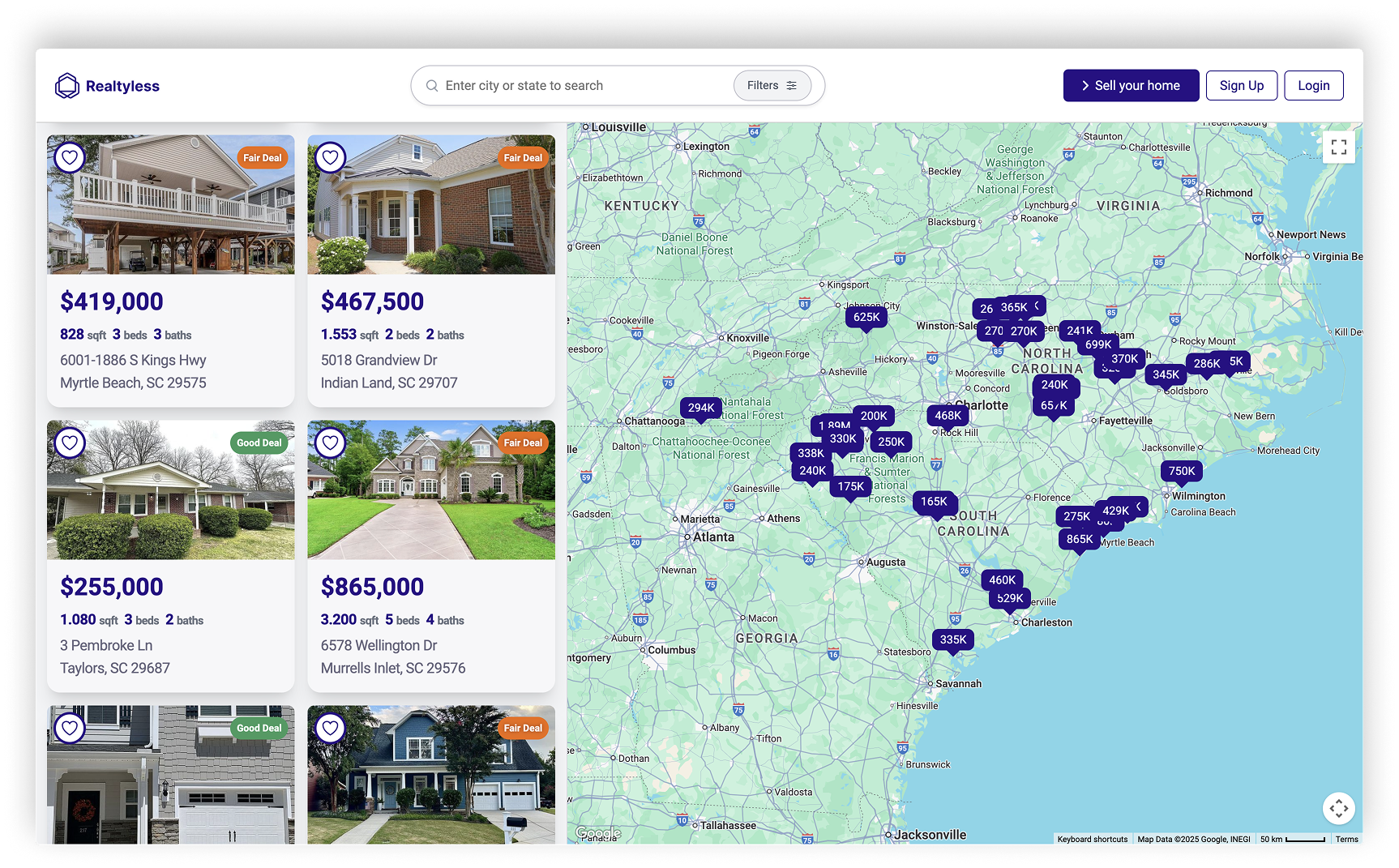Image resolution: width=1399 pixels, height=868 pixels.
Task: Open Keyboard shortcuts link on the map
Action: [1092, 840]
